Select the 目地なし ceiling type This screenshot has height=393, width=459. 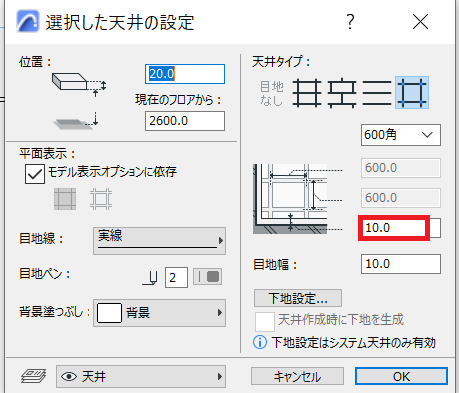pyautogui.click(x=272, y=93)
